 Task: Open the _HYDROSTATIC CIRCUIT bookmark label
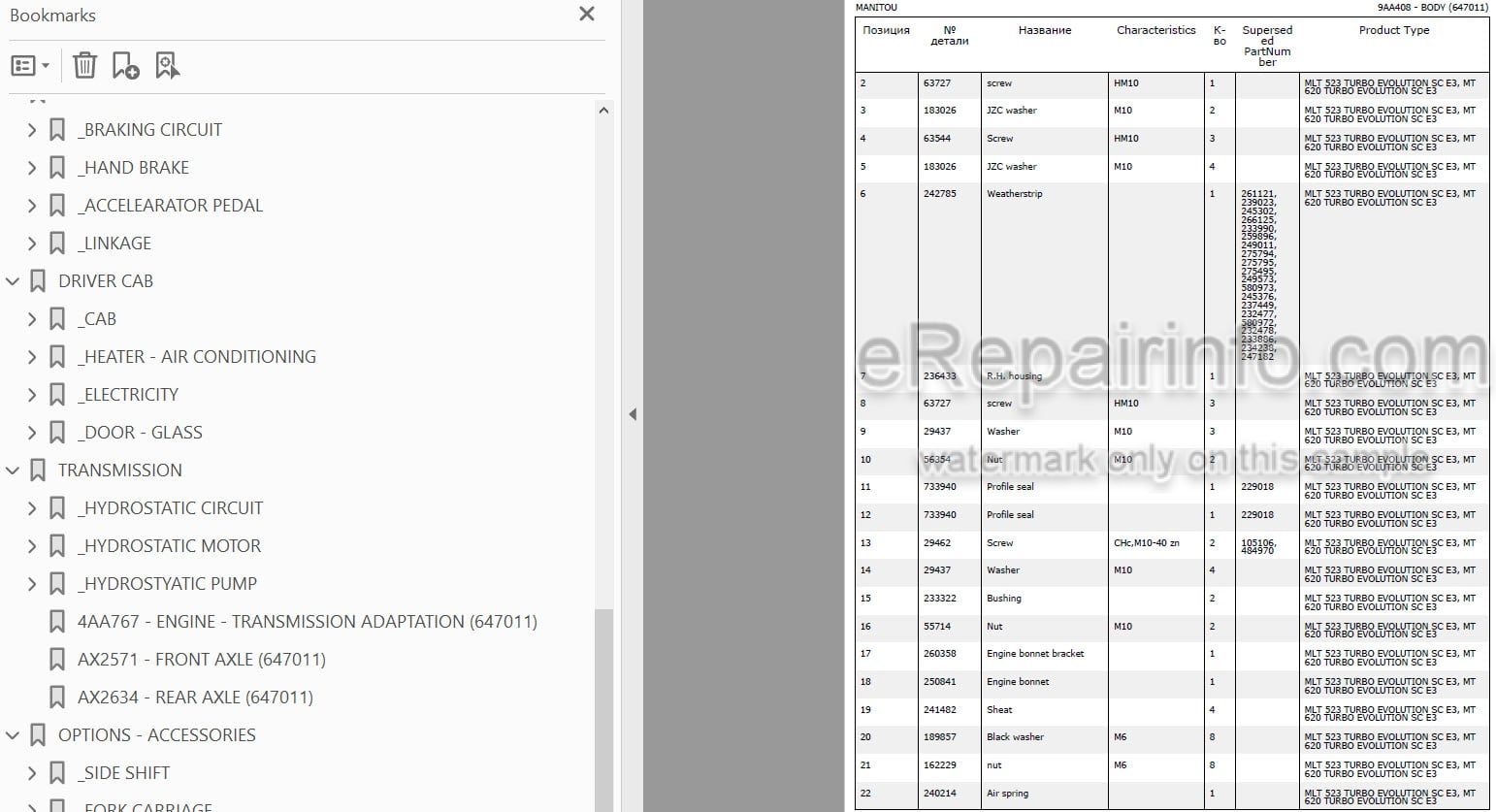pyautogui.click(x=170, y=507)
